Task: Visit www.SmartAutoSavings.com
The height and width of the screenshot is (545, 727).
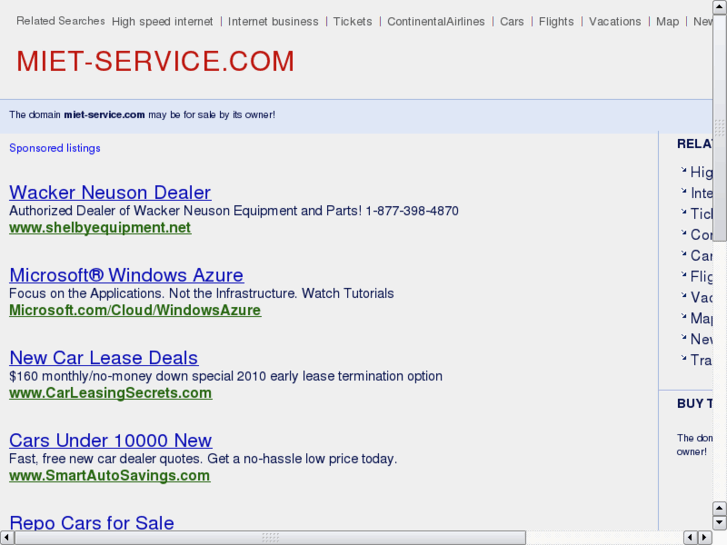Action: (x=109, y=475)
